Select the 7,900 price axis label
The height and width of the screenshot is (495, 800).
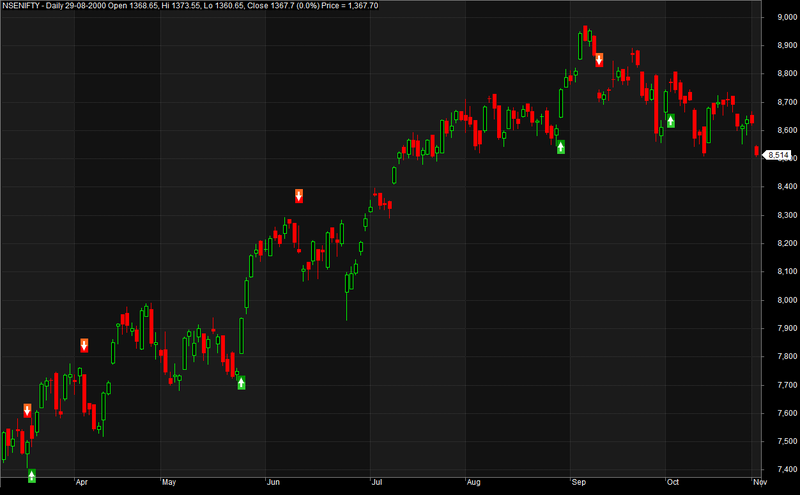787,328
